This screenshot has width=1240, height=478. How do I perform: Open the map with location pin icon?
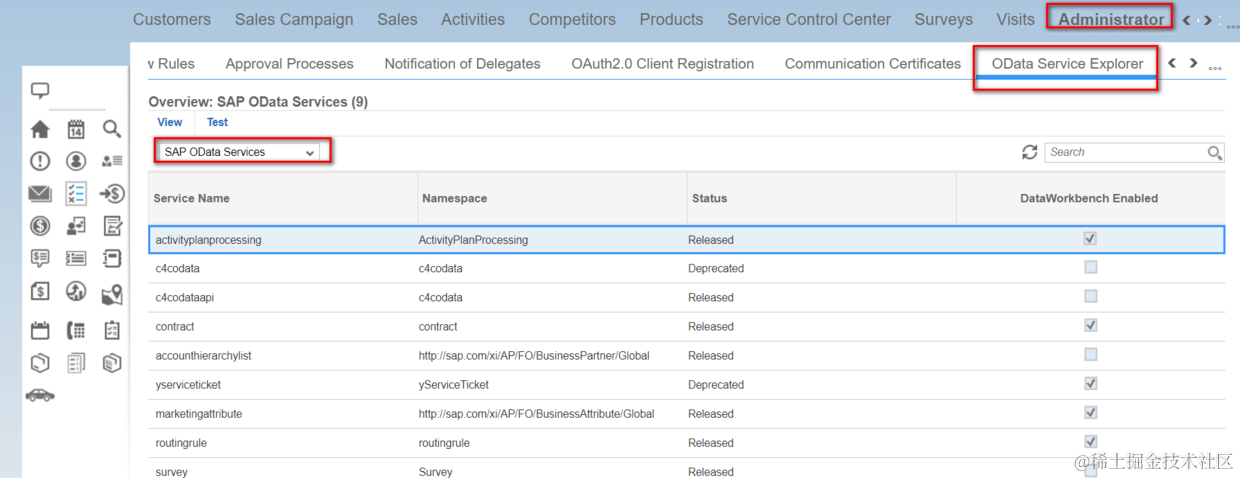112,293
